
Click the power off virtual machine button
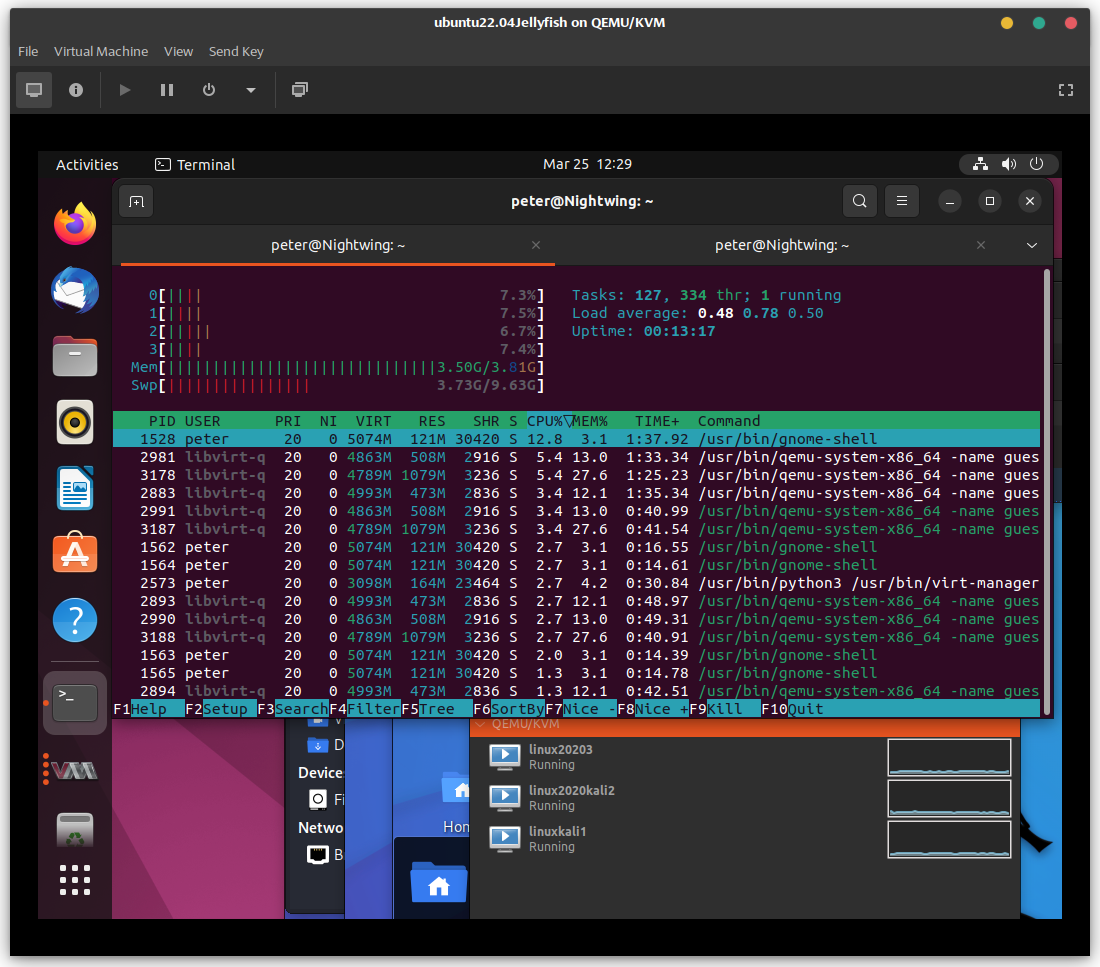pos(209,90)
